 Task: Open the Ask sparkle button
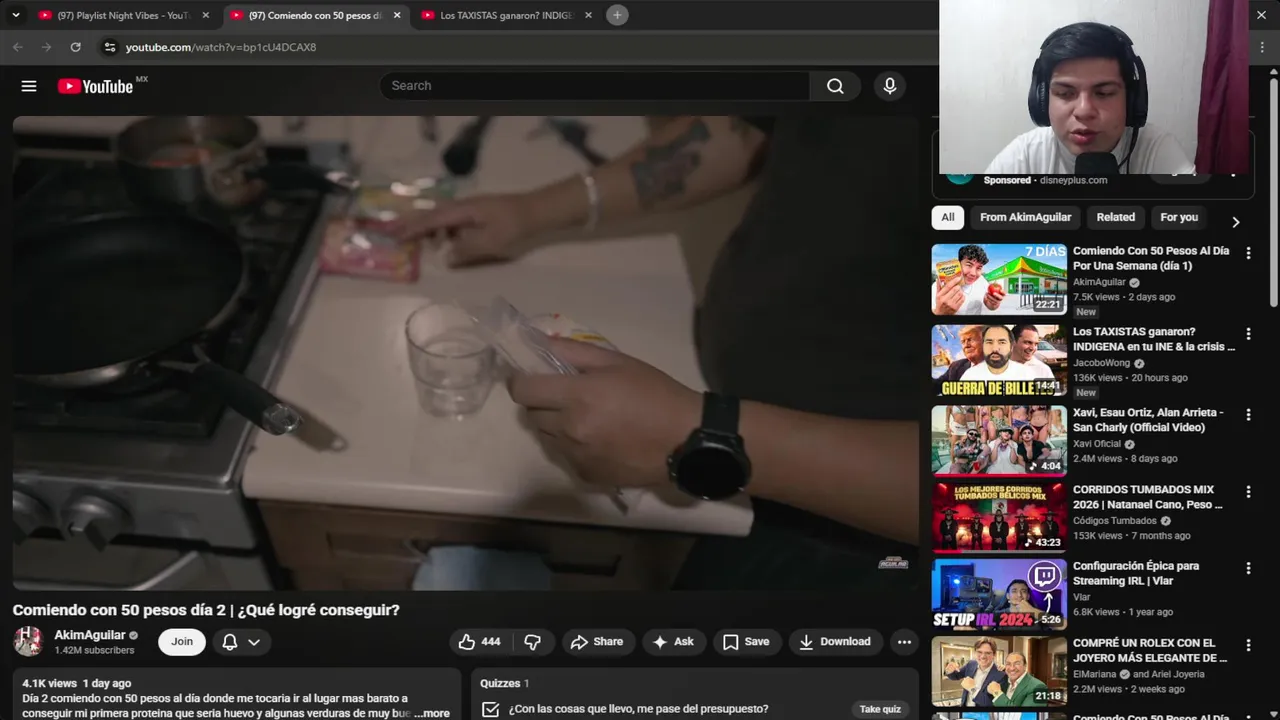tap(674, 642)
